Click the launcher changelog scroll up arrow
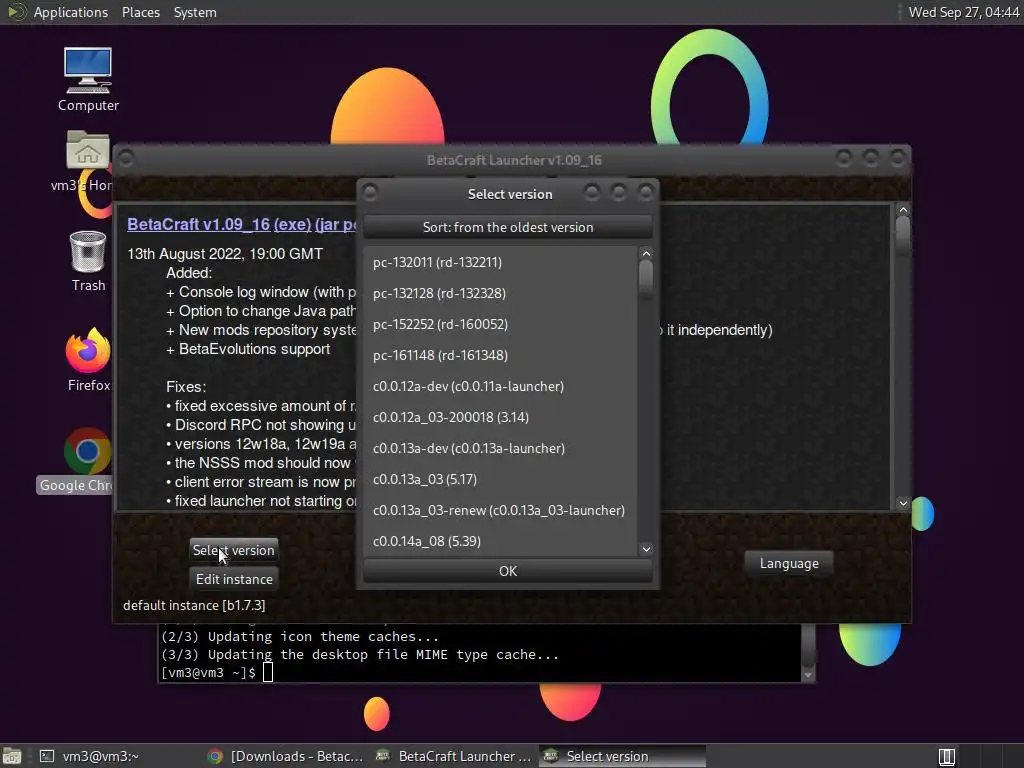Screen dimensions: 1024x768 click(903, 210)
